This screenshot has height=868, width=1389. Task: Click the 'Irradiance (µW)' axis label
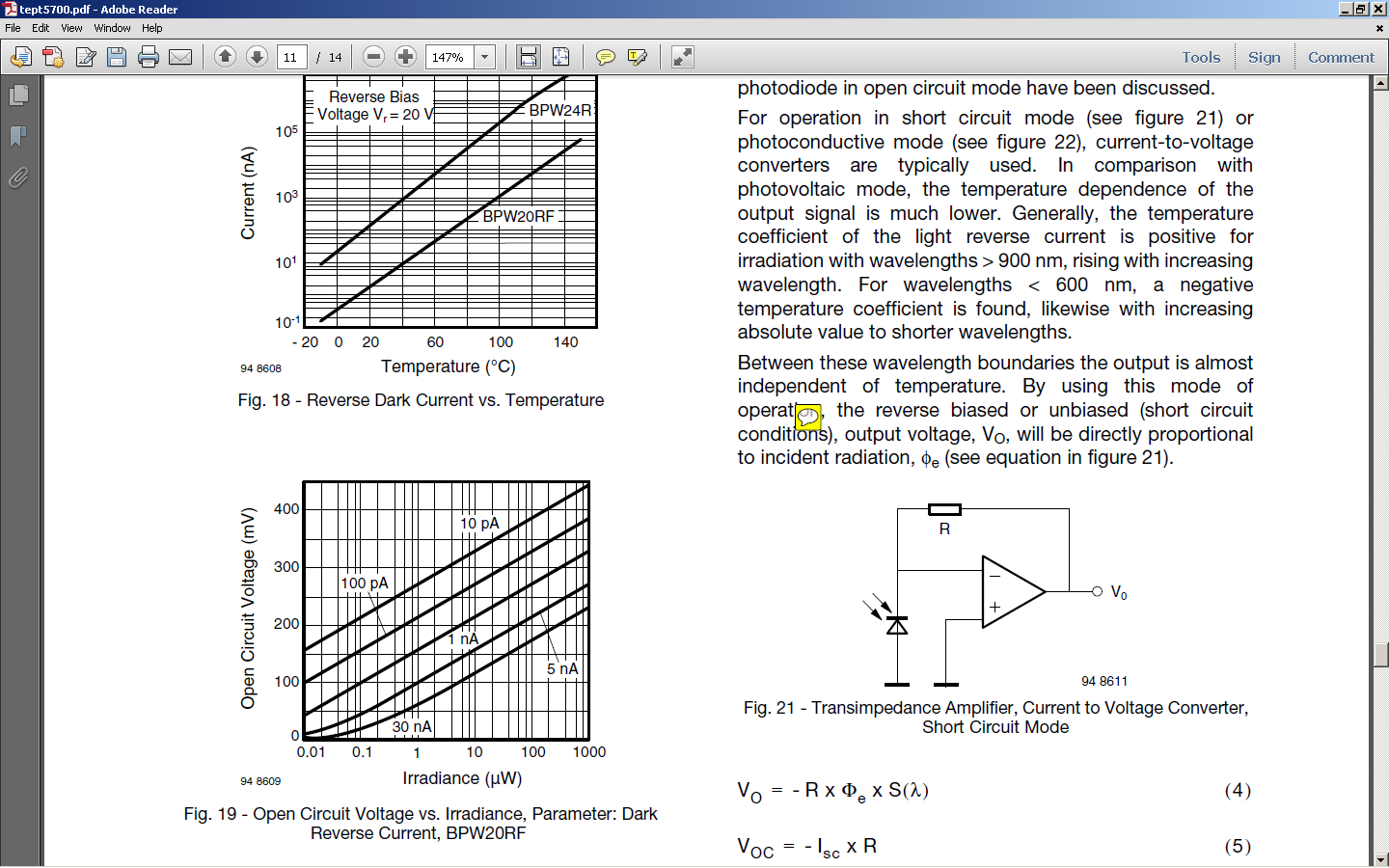pyautogui.click(x=462, y=778)
